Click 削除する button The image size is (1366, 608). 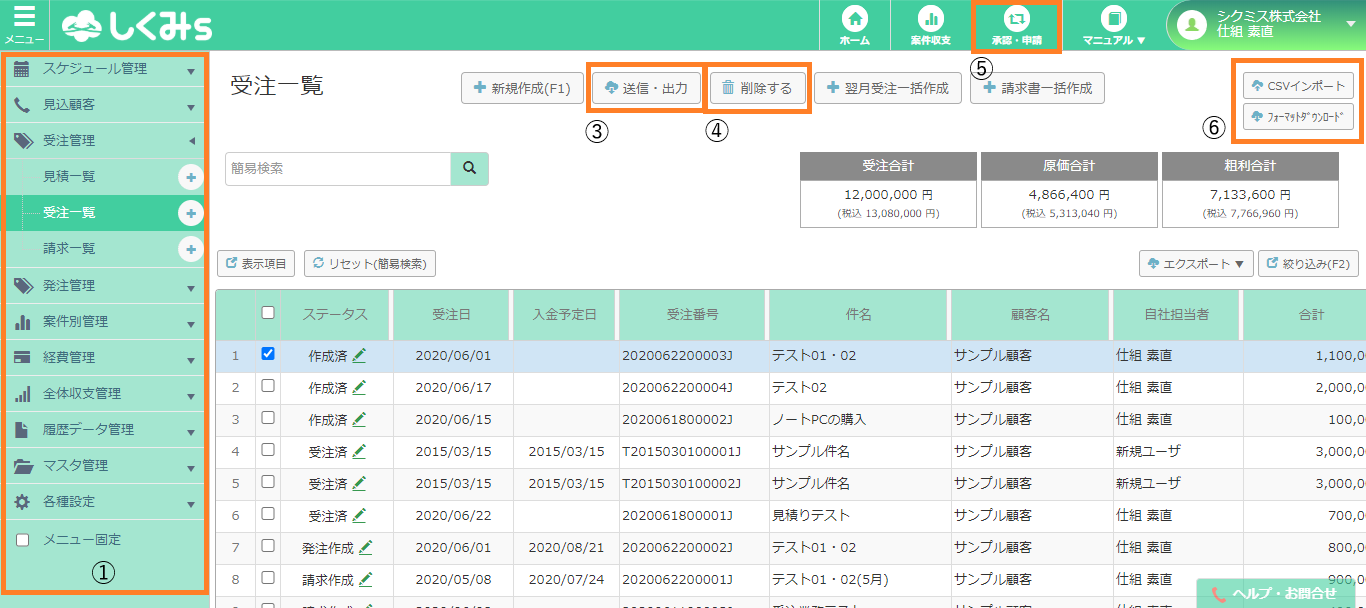(757, 88)
